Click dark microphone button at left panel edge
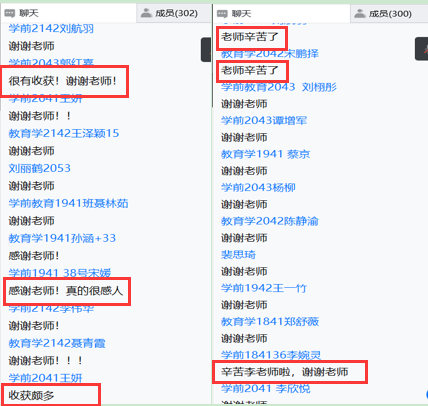Viewport: 428px width, 406px height. 206,50
